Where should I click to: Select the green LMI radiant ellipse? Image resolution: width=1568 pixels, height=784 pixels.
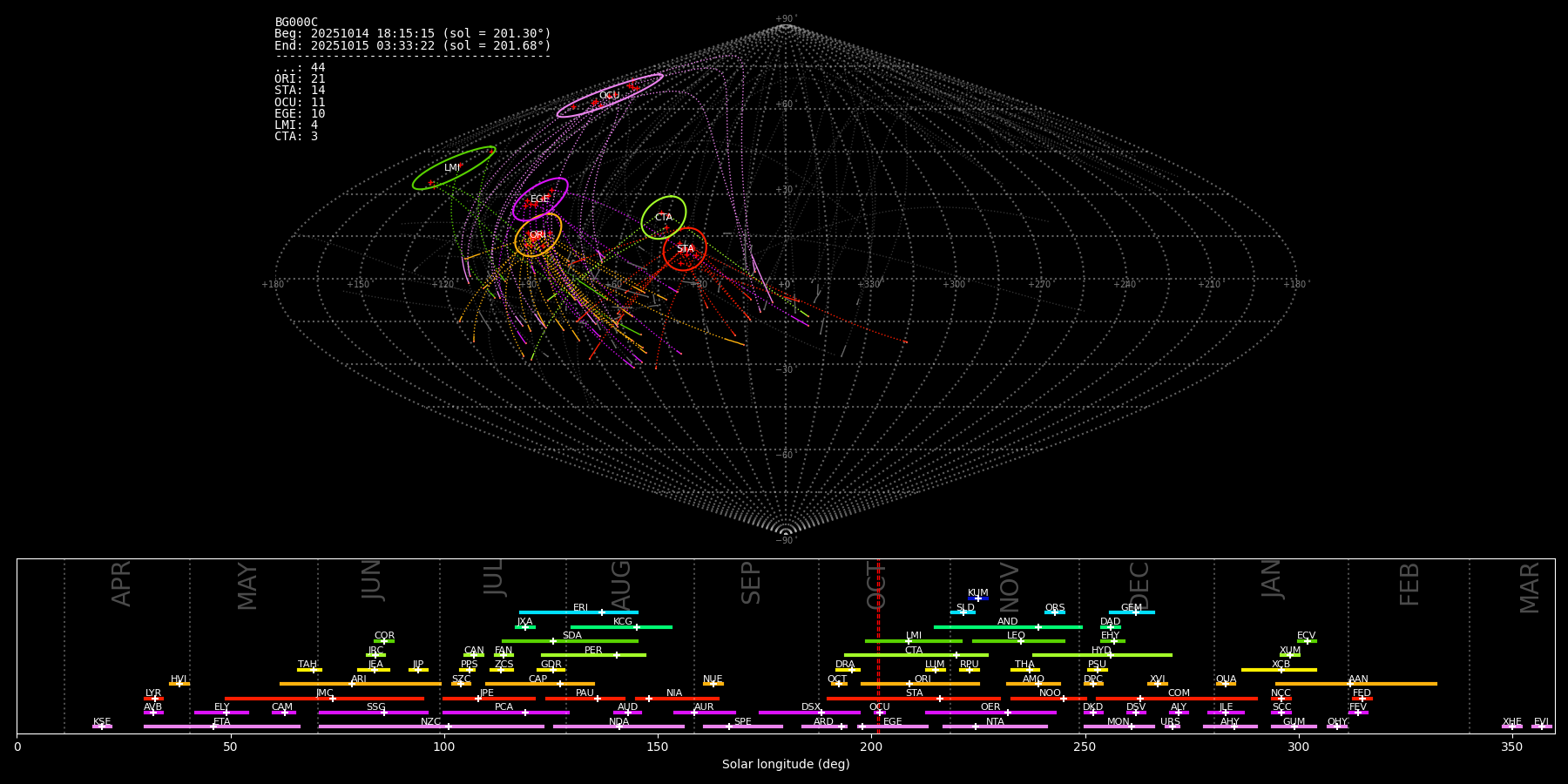click(x=454, y=167)
